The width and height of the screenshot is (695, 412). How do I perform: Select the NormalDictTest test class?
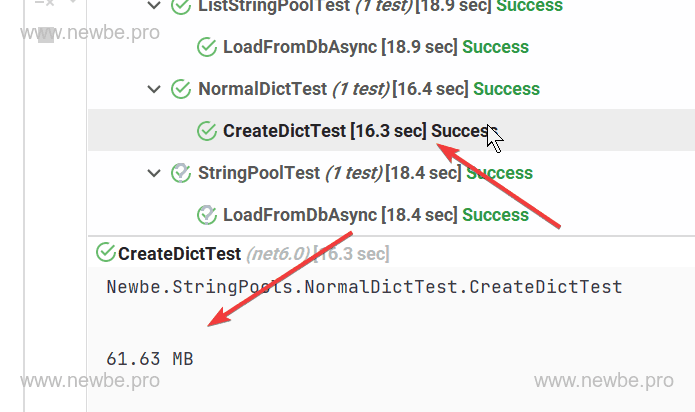point(262,89)
